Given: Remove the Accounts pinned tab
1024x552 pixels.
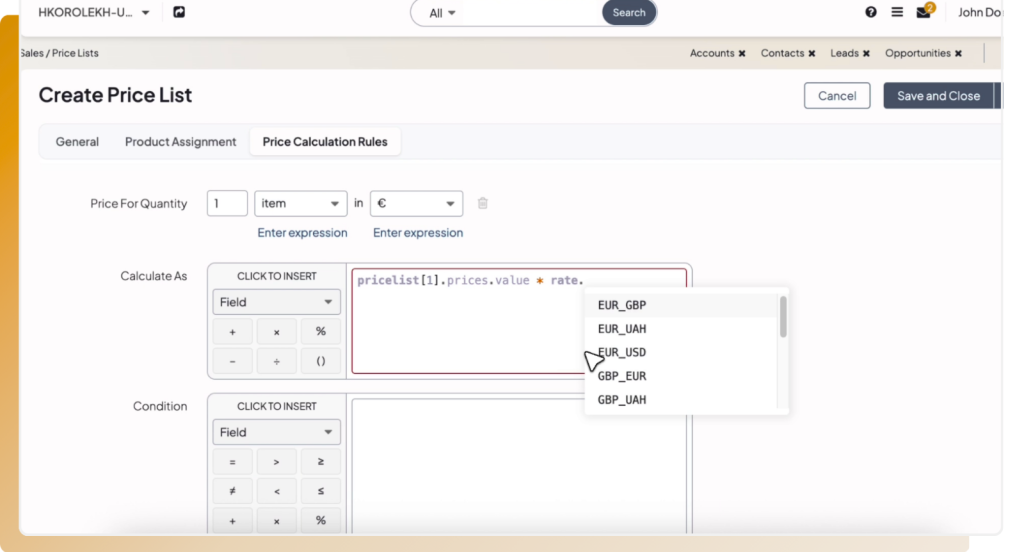Looking at the screenshot, I should pyautogui.click(x=742, y=54).
